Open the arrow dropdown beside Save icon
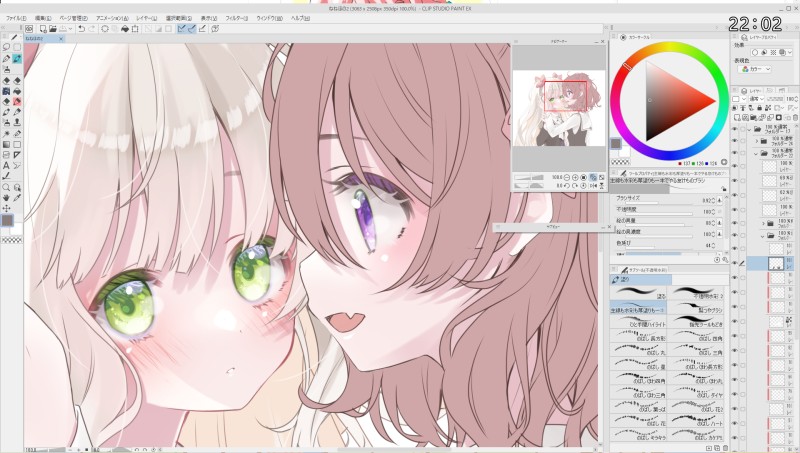 70,29
